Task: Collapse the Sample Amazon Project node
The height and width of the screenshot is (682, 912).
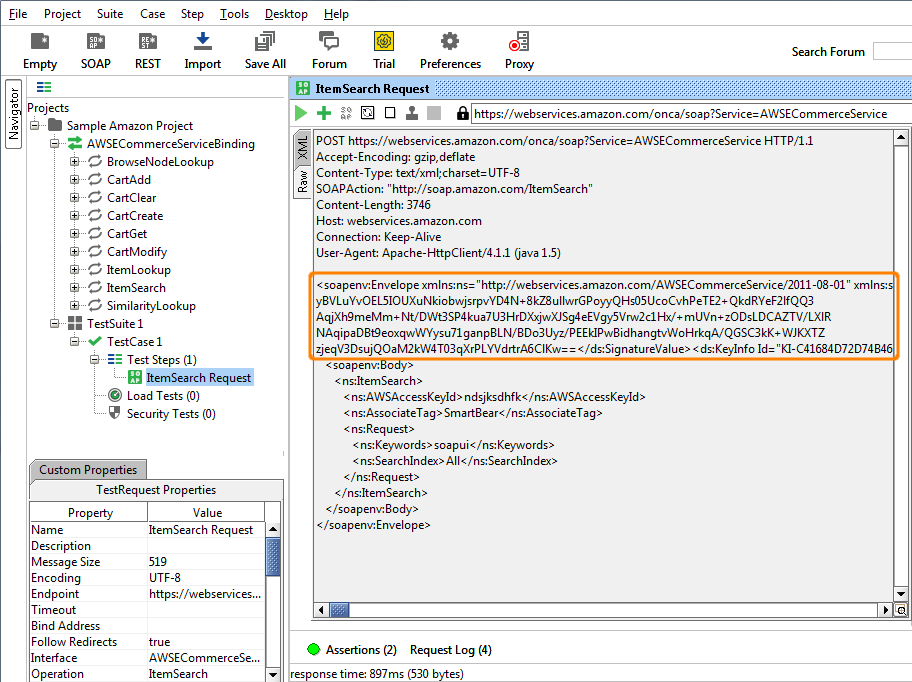Action: [x=35, y=125]
